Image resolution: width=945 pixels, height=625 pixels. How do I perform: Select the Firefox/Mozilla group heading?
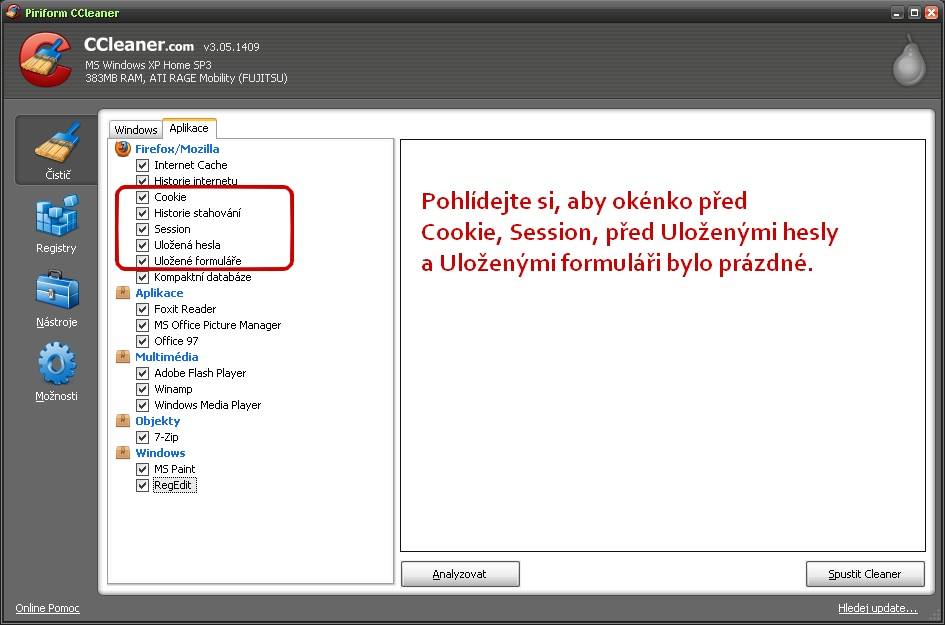[x=177, y=148]
